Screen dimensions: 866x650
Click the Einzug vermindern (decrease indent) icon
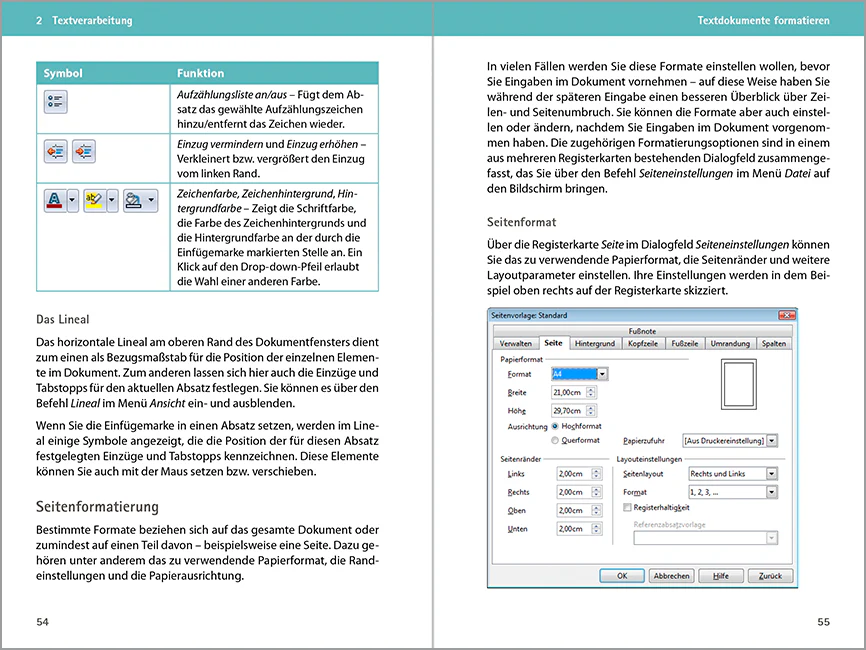(55, 151)
